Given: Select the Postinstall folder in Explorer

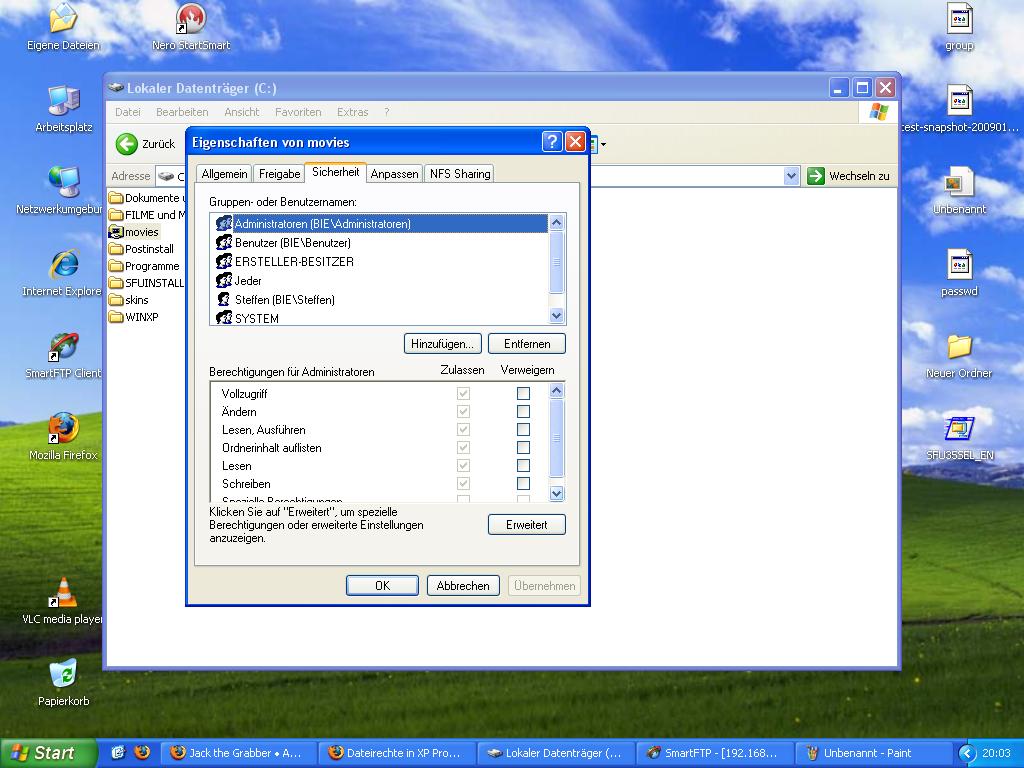Looking at the screenshot, I should 142,249.
